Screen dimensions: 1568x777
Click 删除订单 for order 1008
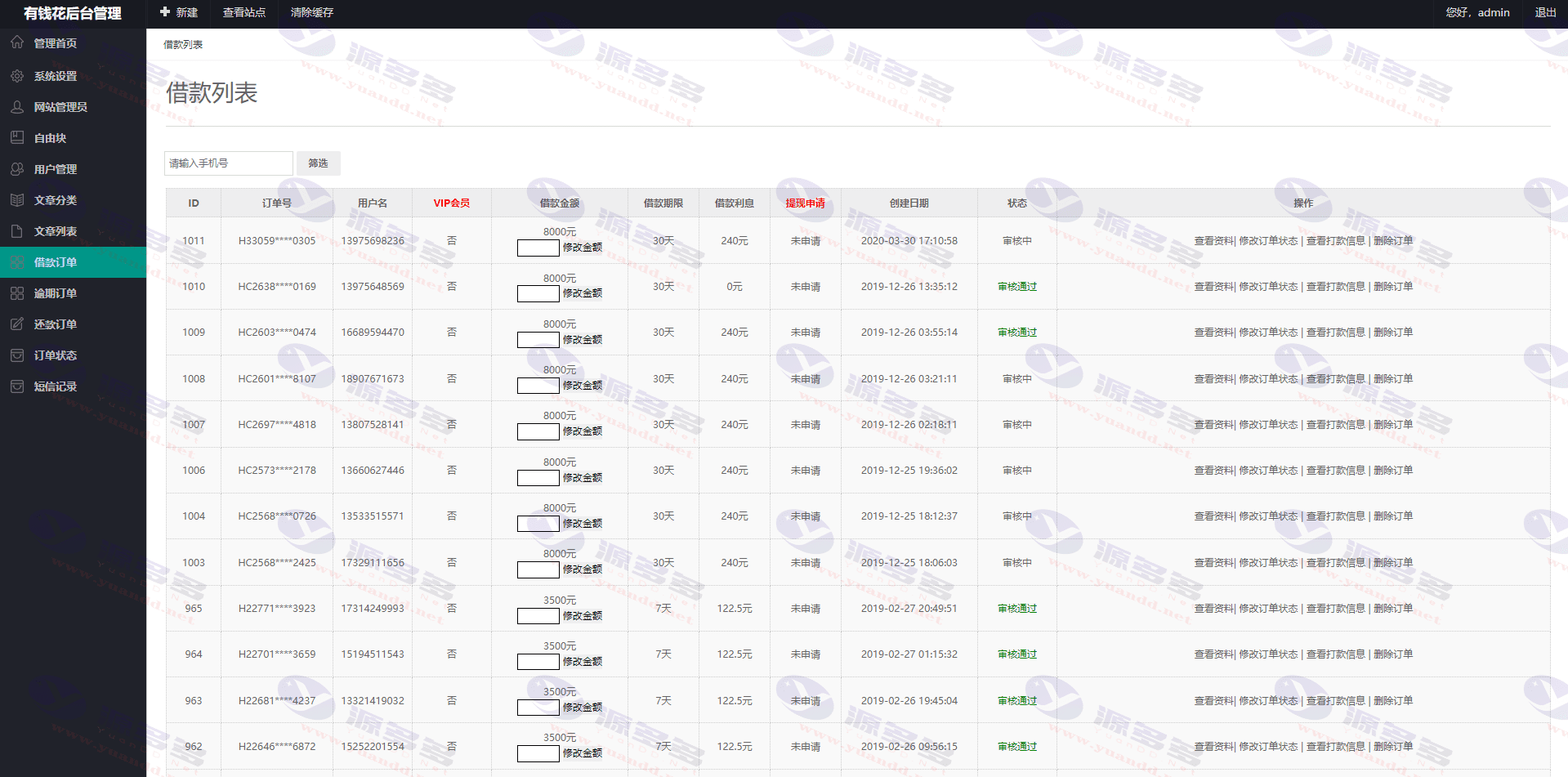pyautogui.click(x=1393, y=379)
